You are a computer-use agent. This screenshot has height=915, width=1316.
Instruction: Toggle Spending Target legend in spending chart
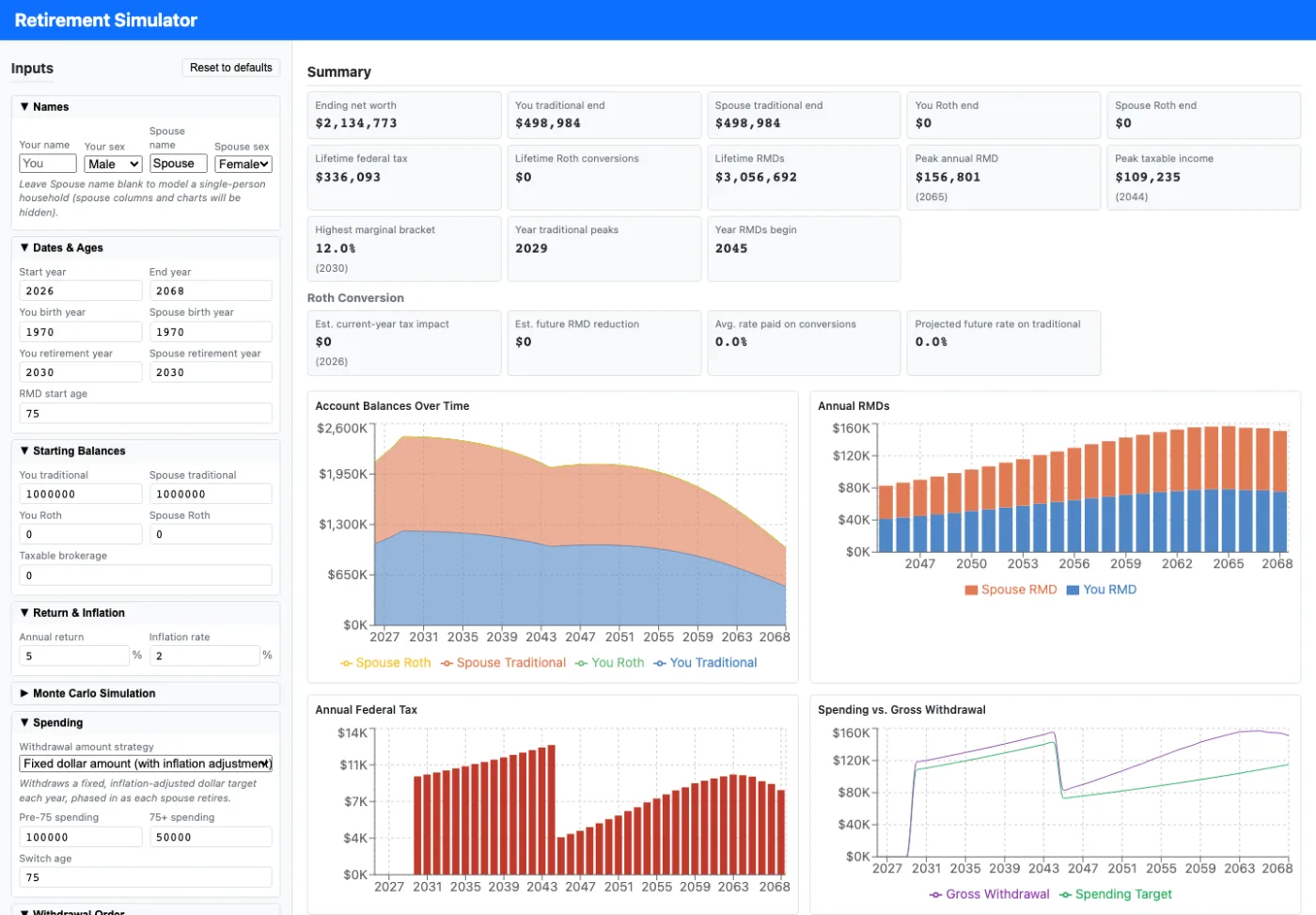click(x=1116, y=894)
